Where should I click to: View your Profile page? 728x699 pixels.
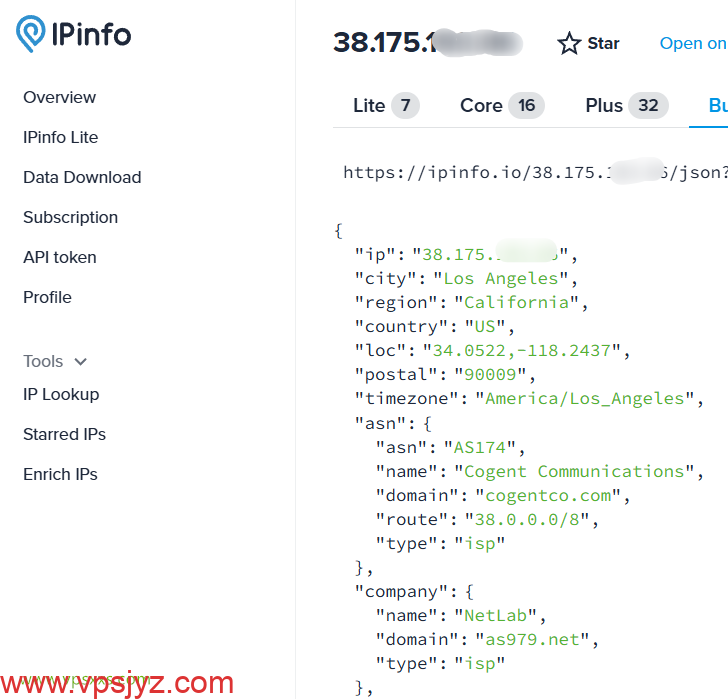[48, 297]
